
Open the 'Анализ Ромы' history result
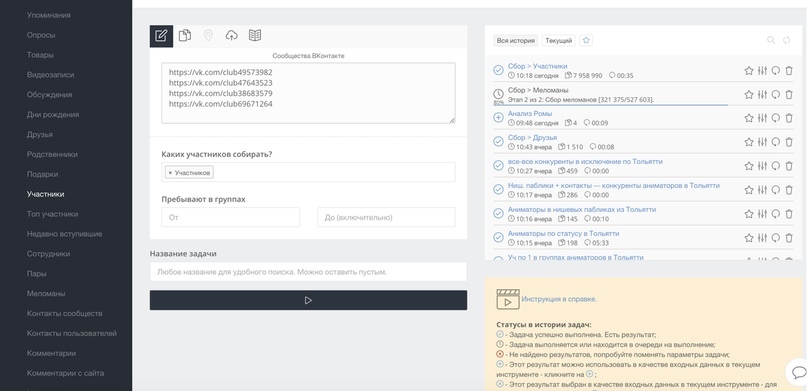point(530,114)
